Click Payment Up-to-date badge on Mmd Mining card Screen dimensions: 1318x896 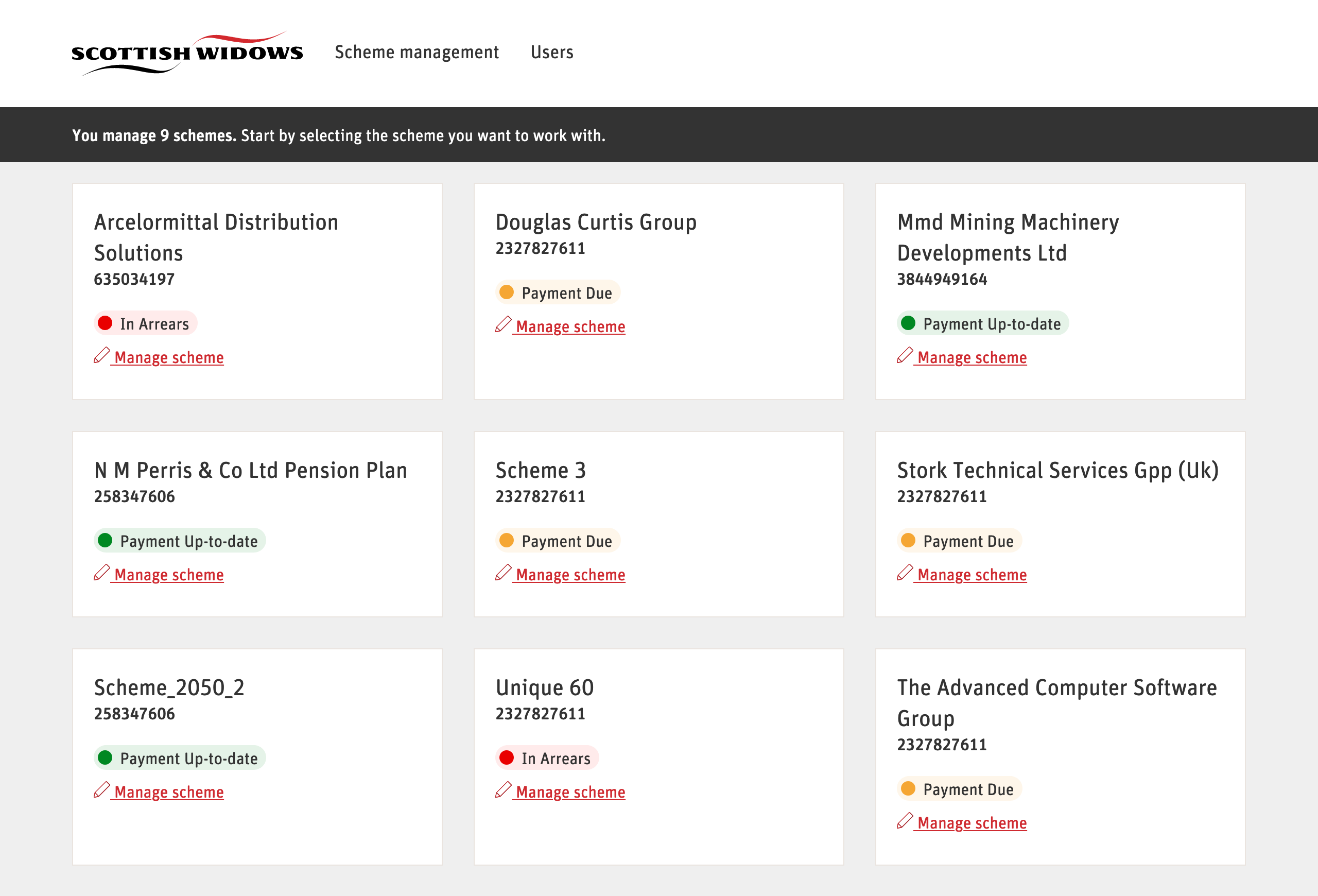pos(983,323)
